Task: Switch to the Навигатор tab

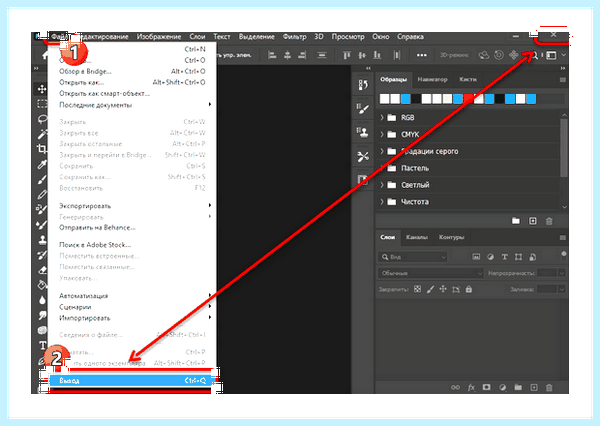Action: coord(432,80)
